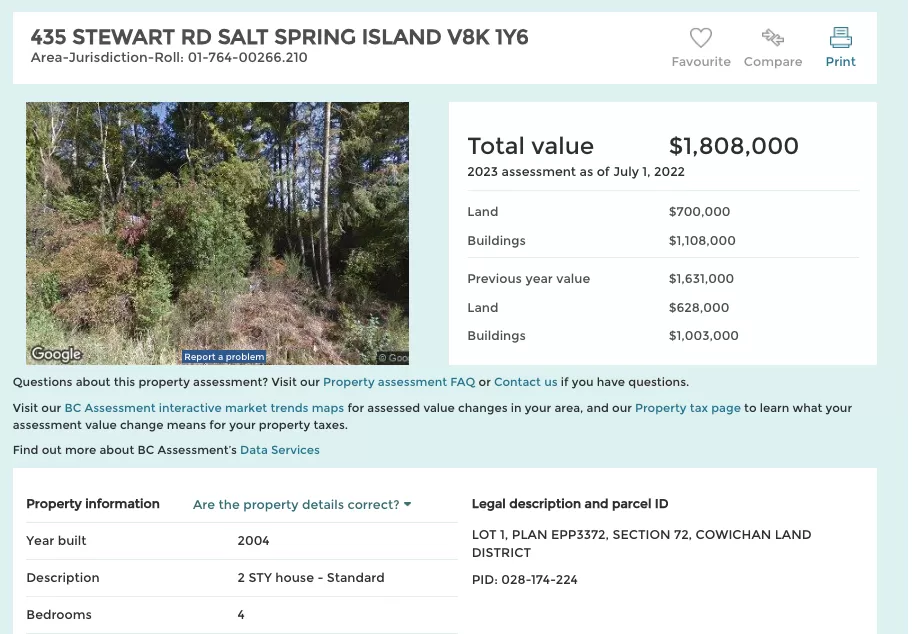Click the Google logo on photo
The height and width of the screenshot is (634, 924).
[56, 354]
